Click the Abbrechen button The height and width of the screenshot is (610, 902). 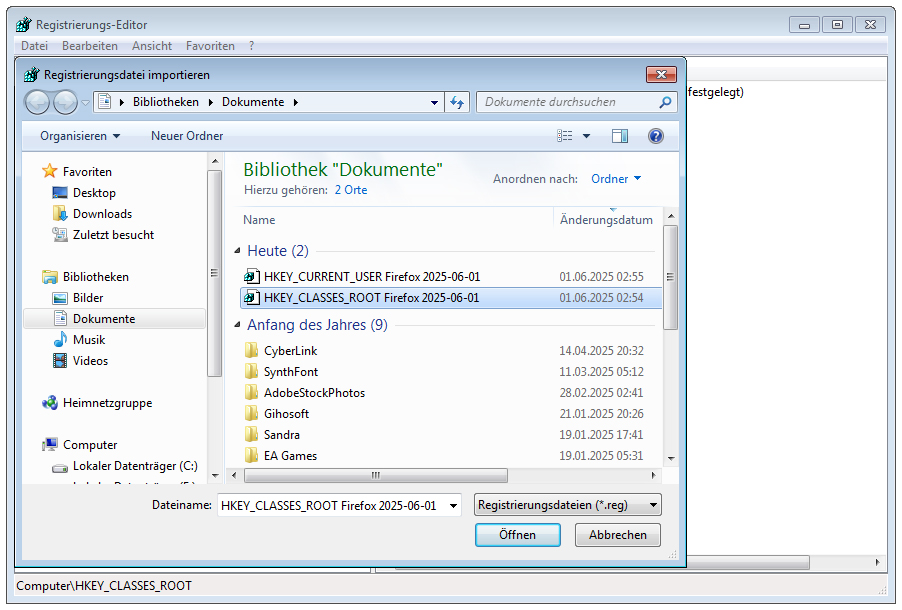click(617, 535)
